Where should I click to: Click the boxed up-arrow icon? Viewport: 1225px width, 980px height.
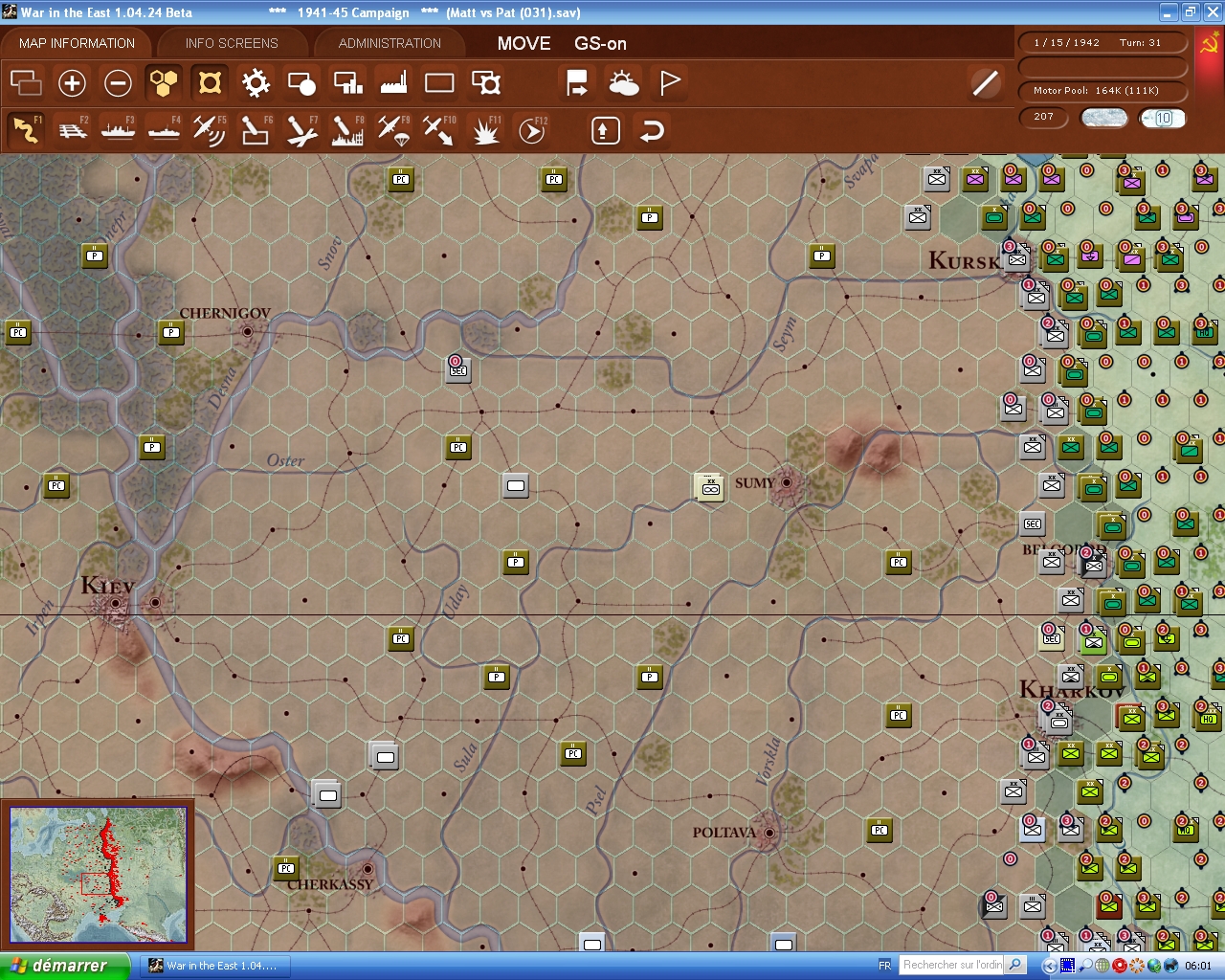[605, 130]
